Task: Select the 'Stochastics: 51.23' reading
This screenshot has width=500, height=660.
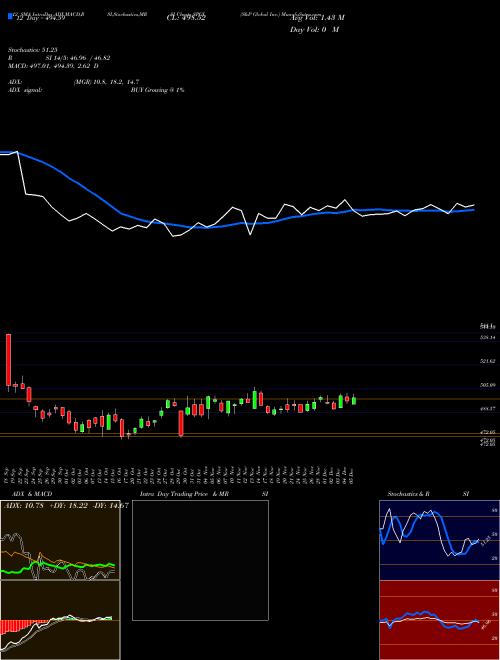Action: tap(32, 50)
